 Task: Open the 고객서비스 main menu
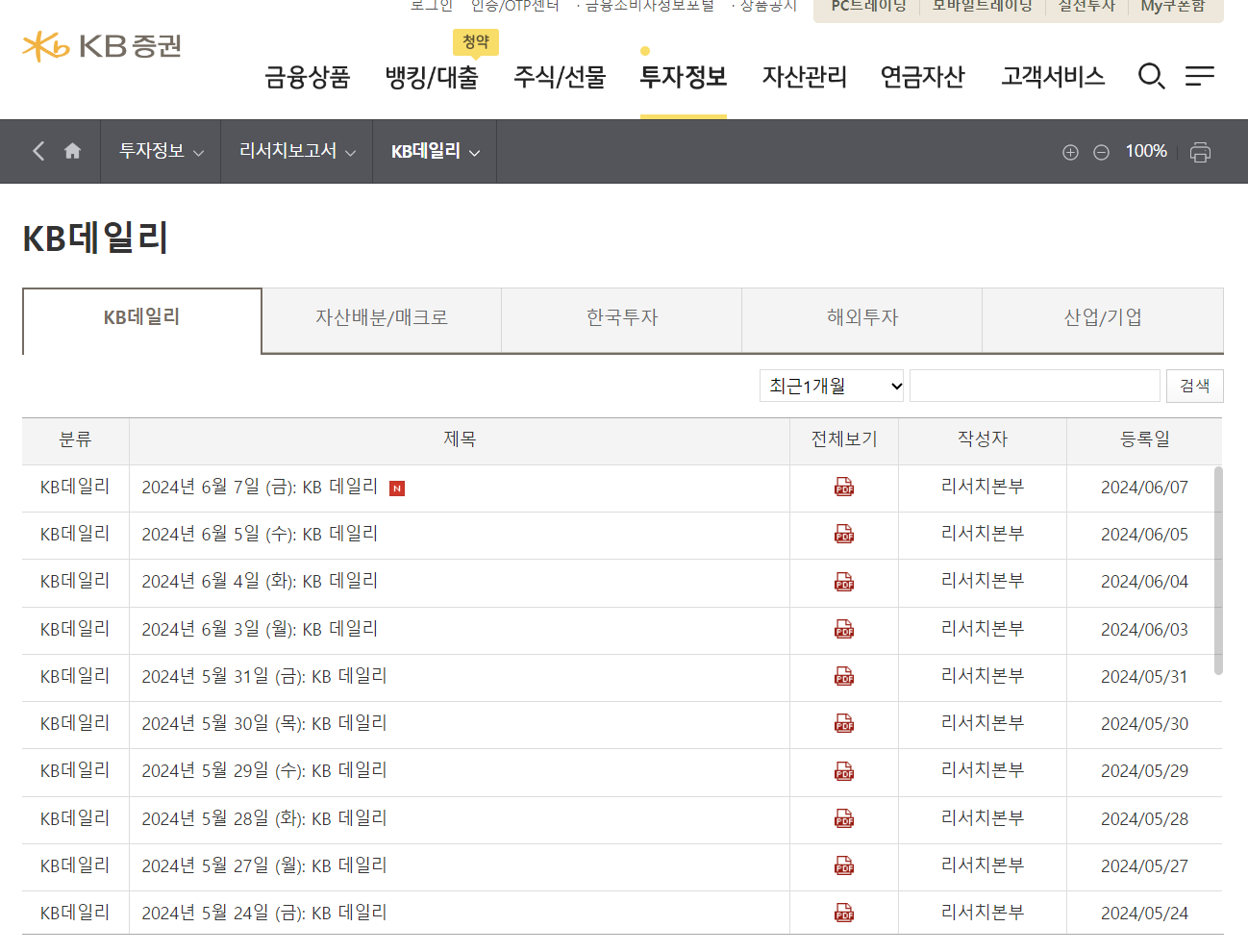(1053, 77)
